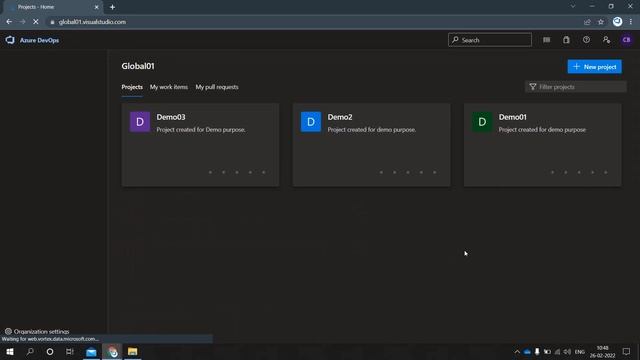Open the user settings icon in header

606,40
